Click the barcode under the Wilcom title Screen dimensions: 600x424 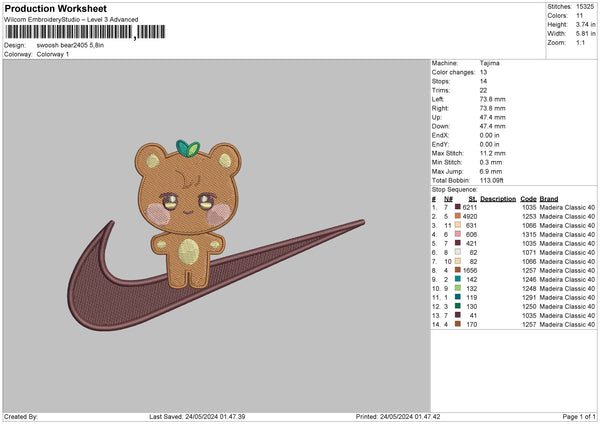click(x=85, y=32)
